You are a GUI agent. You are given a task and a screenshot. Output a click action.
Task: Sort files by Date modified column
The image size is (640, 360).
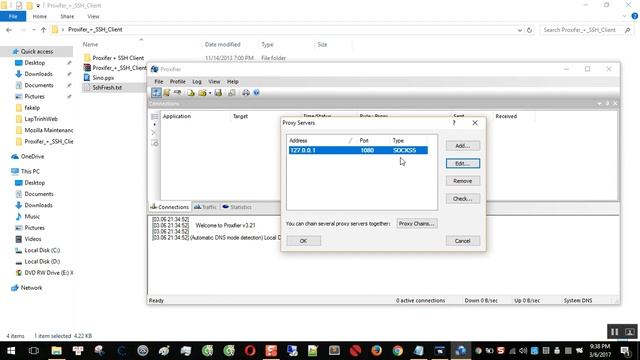point(222,44)
